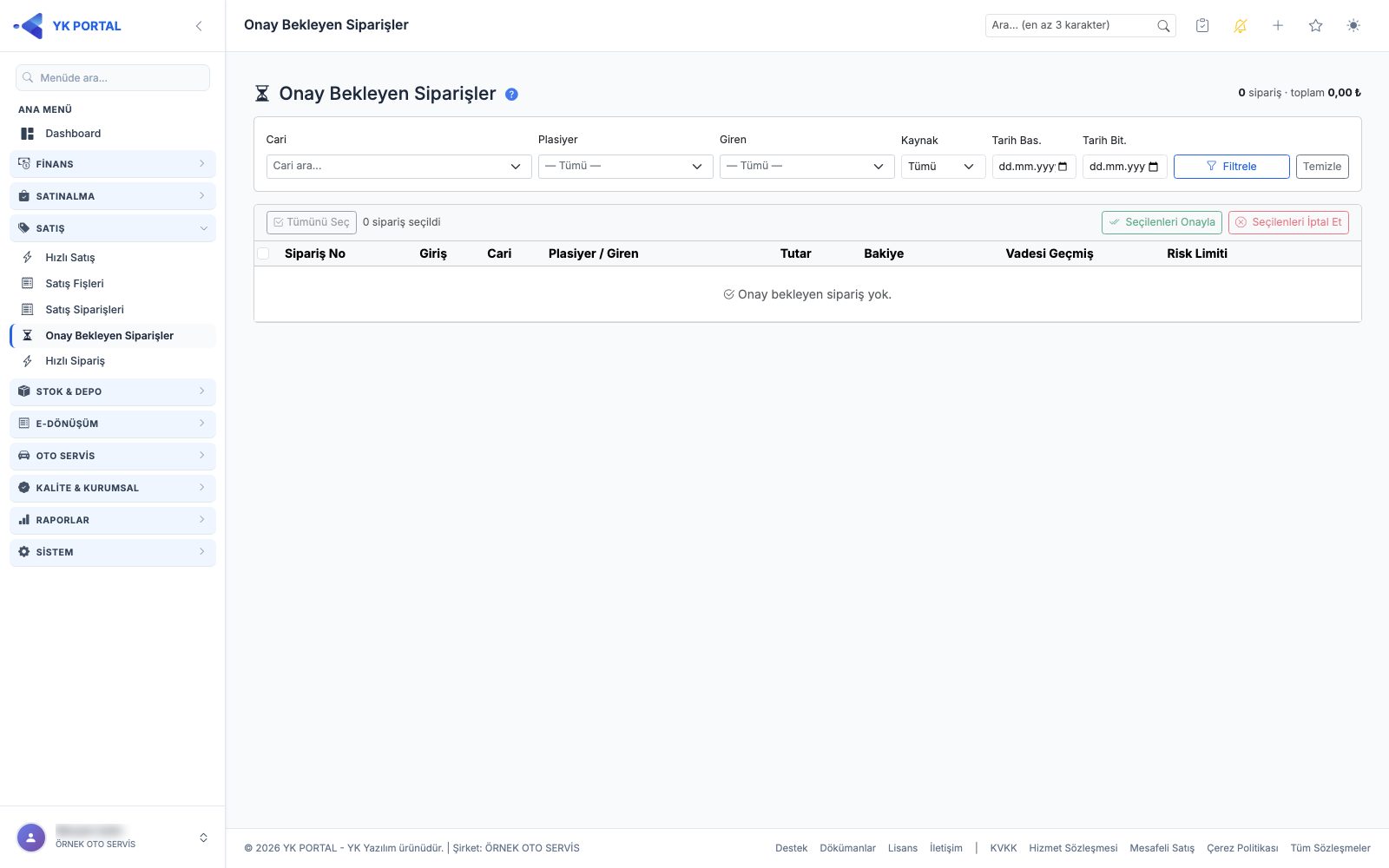The width and height of the screenshot is (1389, 868).
Task: Open the KVKK footer link
Action: point(1004,848)
